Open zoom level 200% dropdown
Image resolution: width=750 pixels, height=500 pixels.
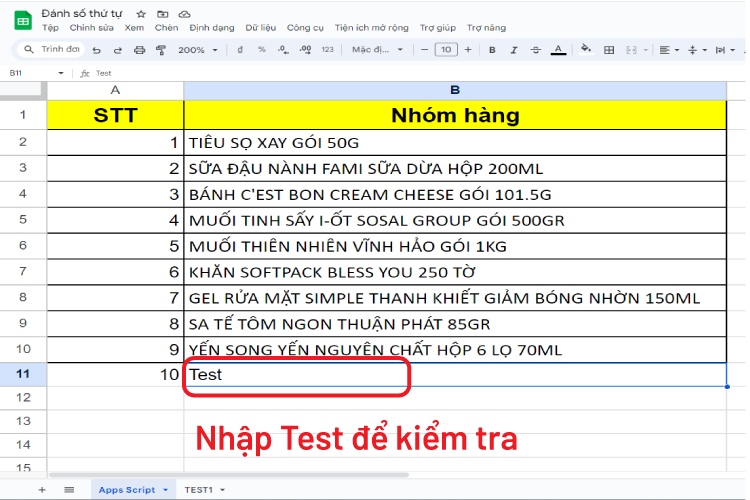198,50
